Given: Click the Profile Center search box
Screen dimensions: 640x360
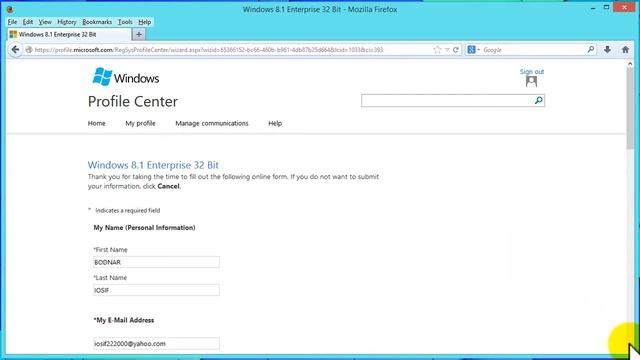Looking at the screenshot, I should click(x=447, y=100).
